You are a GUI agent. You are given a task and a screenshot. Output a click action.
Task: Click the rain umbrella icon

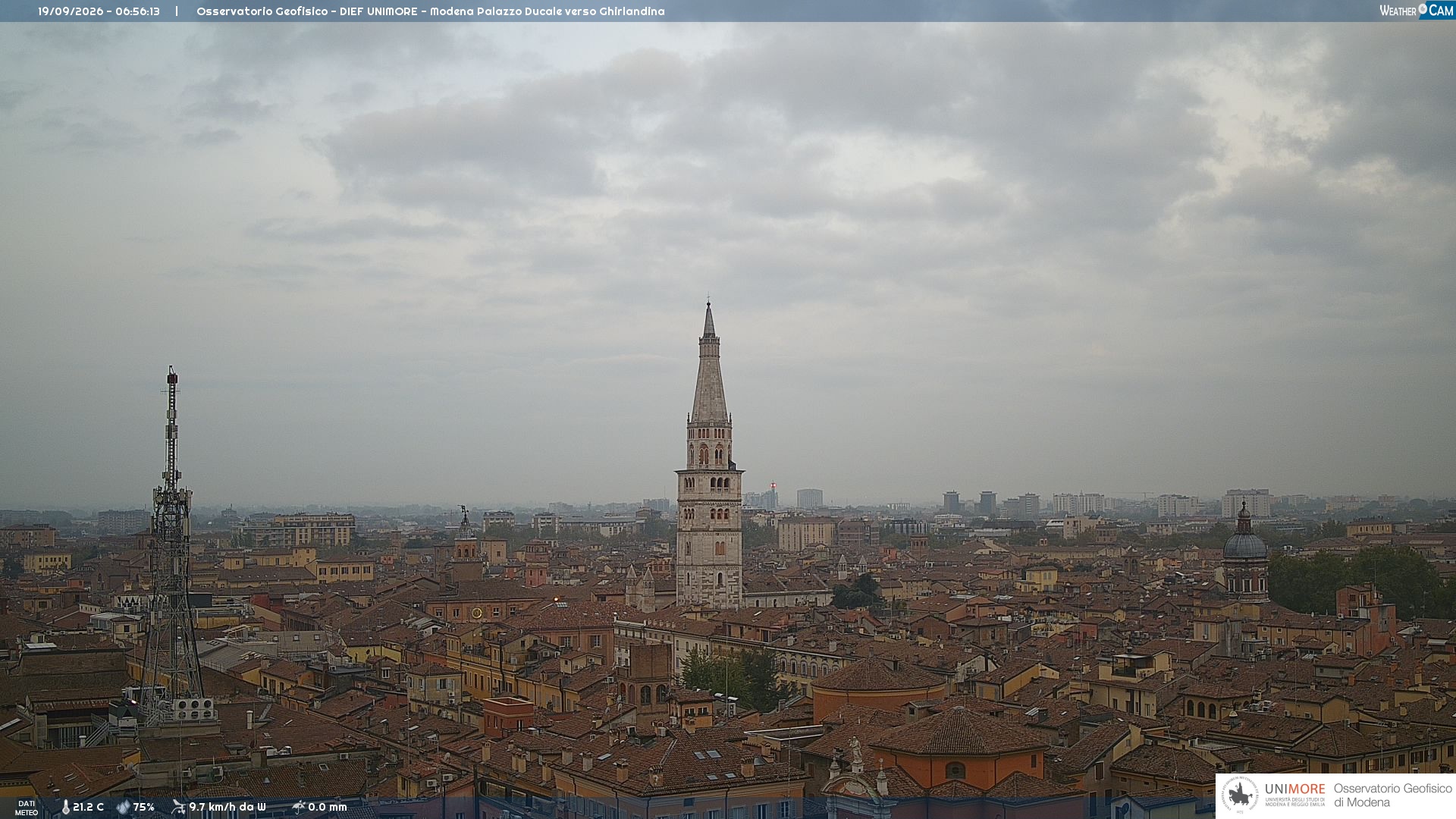298,807
